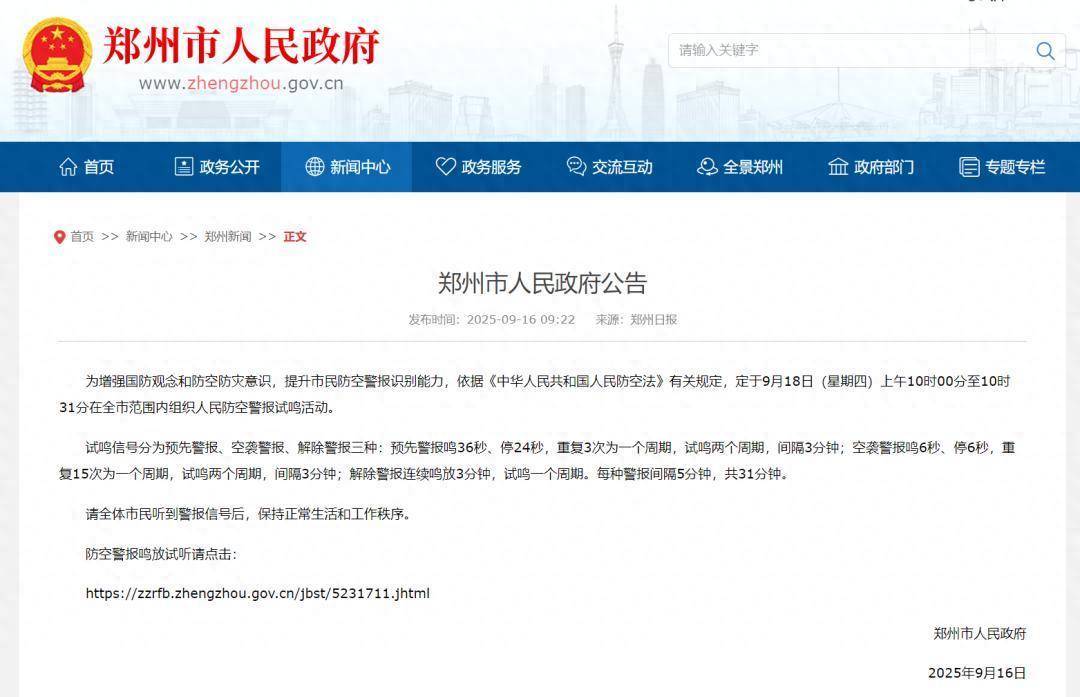The height and width of the screenshot is (697, 1080).
Task: Open the zzrfb.zhengzhou.gov.cn alarm audio link
Action: (258, 593)
